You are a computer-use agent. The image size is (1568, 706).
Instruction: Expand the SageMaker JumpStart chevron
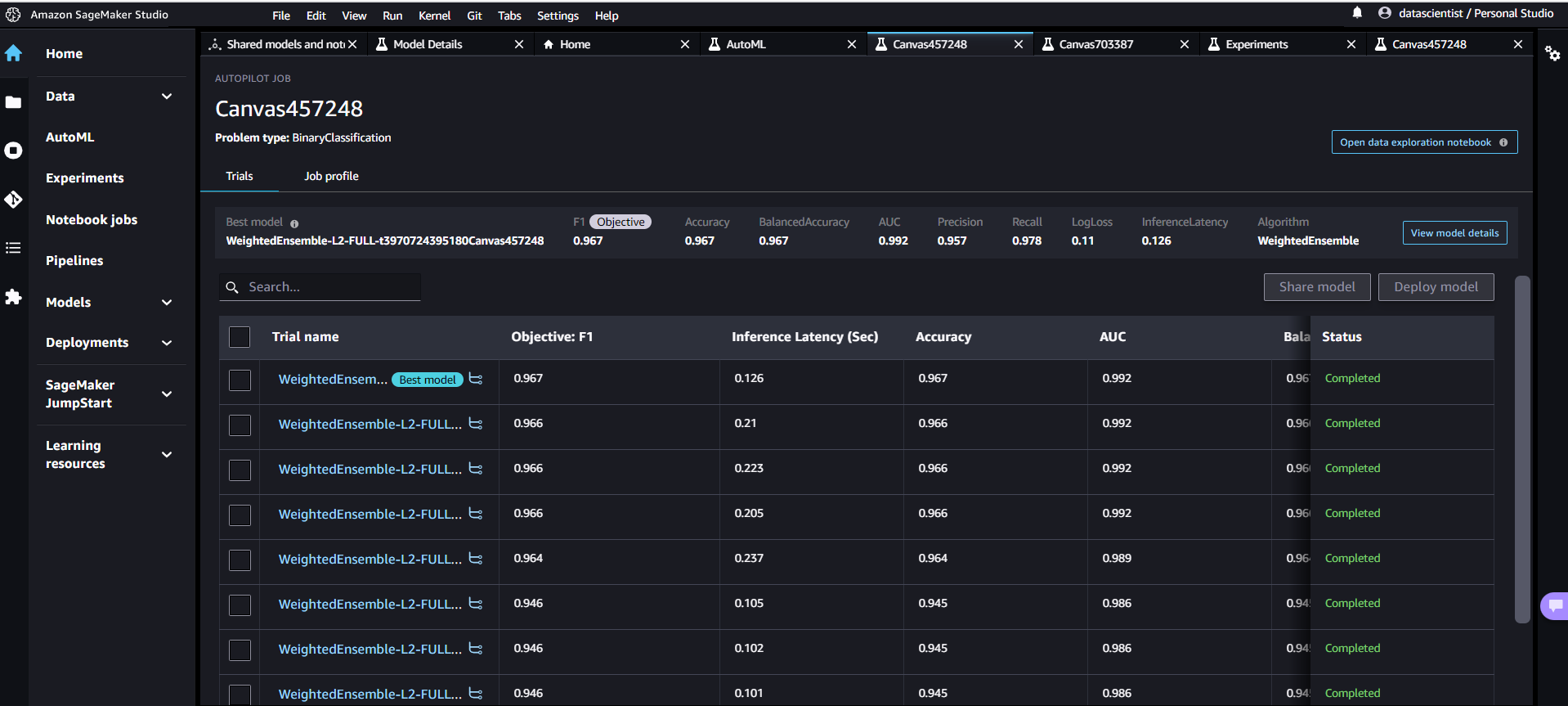tap(167, 394)
